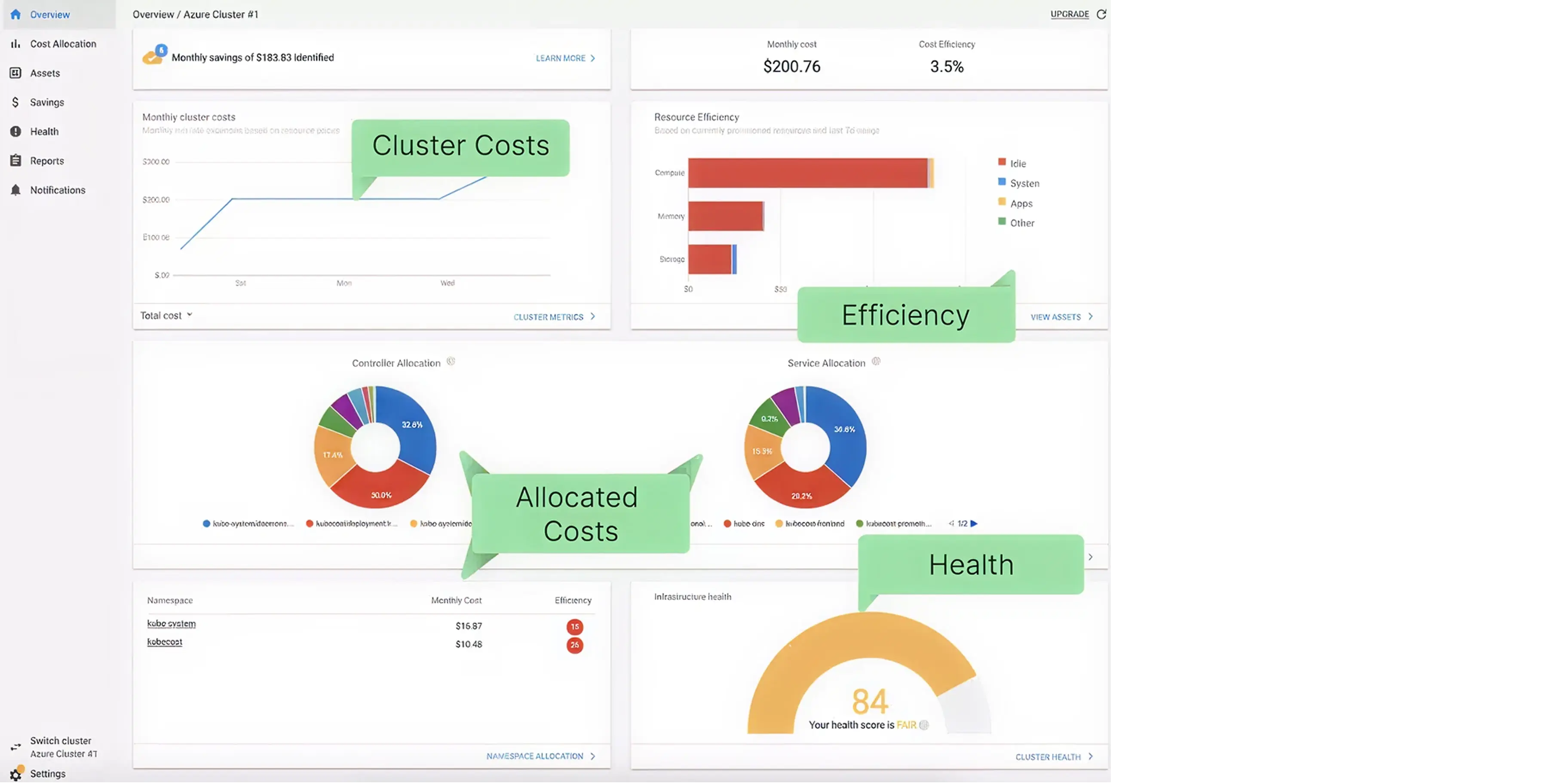1558x784 pixels.
Task: Open the Total cost dropdown
Action: tap(166, 315)
